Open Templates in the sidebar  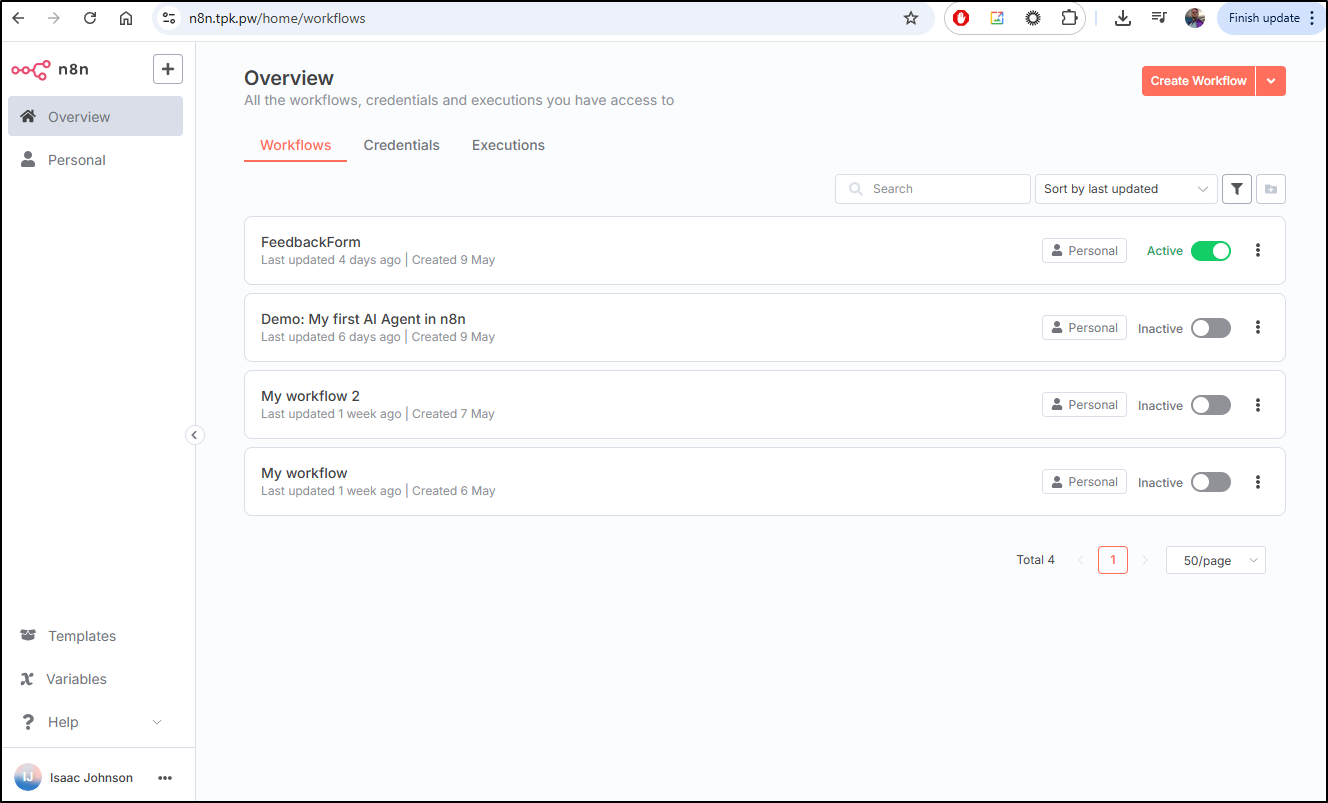(x=82, y=636)
